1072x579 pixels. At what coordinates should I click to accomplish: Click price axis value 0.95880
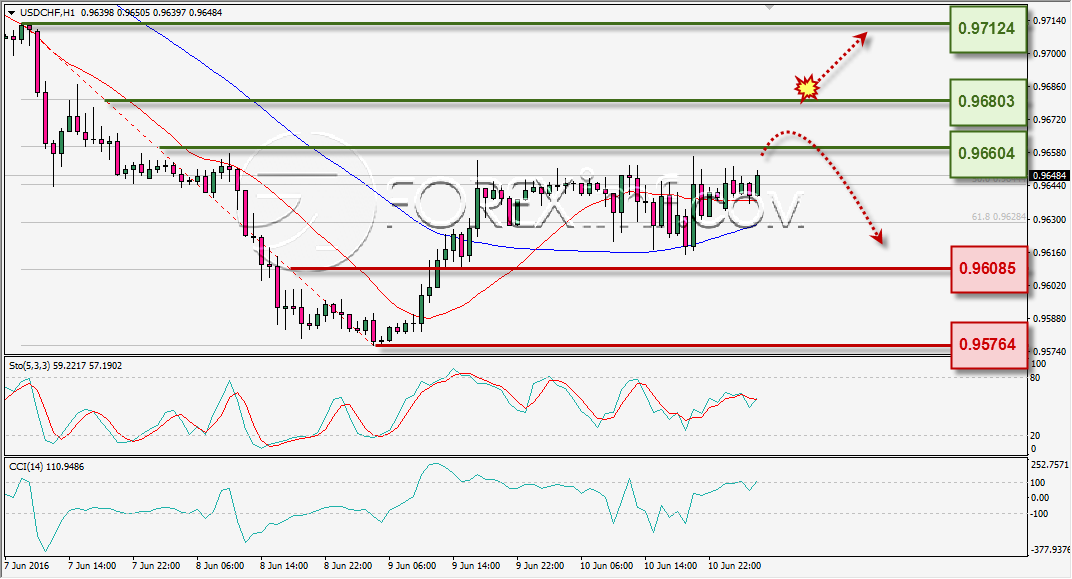point(1049,319)
